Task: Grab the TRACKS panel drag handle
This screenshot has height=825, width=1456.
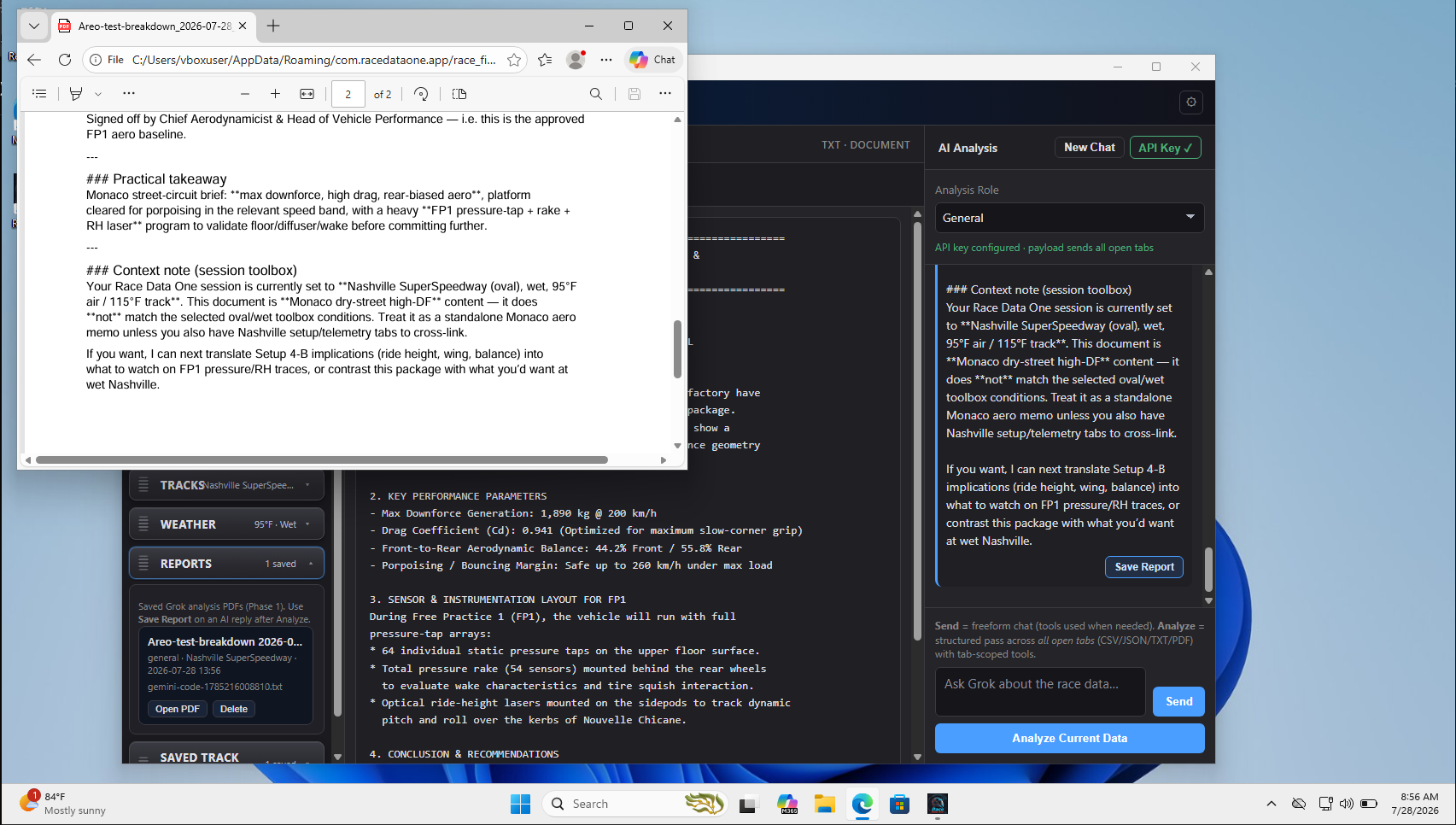Action: click(x=143, y=485)
